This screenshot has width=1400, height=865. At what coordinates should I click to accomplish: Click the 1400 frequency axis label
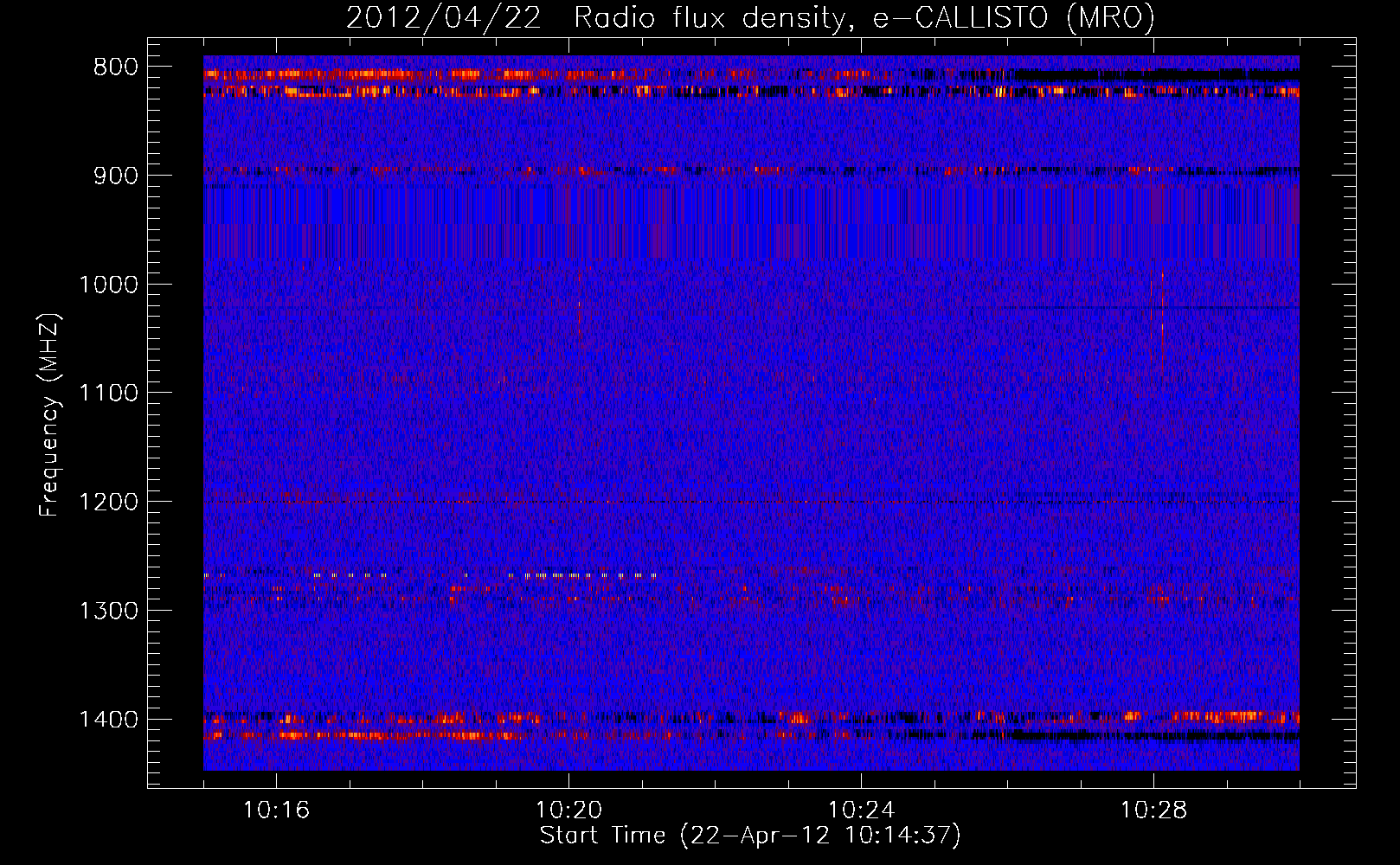(108, 720)
